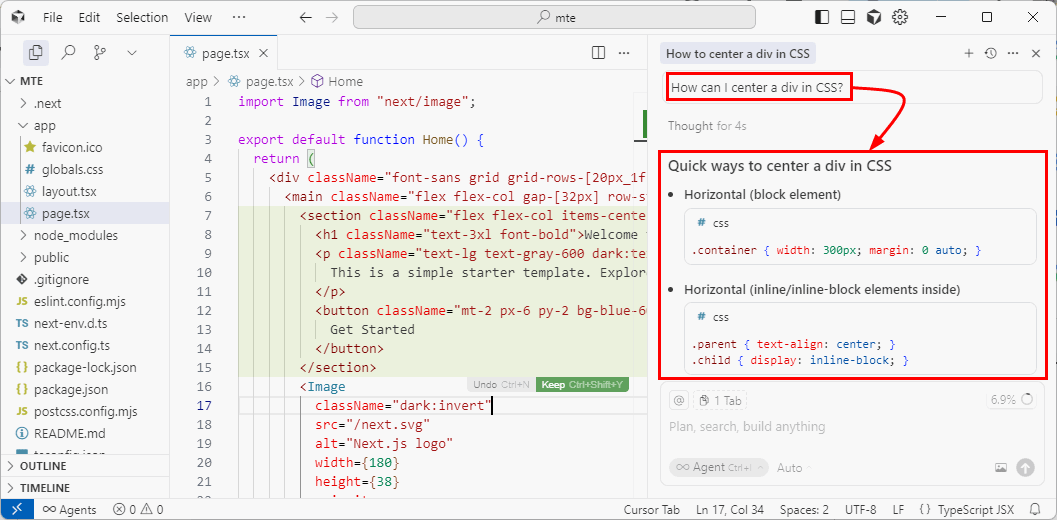Click the send arrow button in chat

tap(1025, 467)
